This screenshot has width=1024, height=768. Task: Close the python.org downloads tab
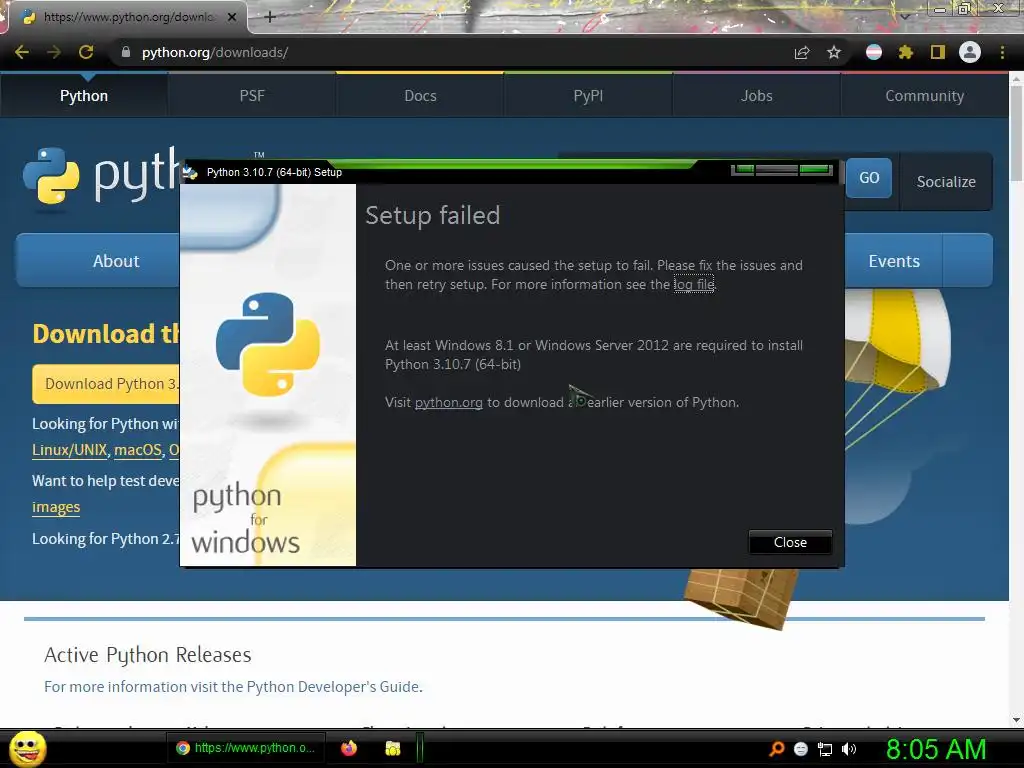tap(232, 17)
